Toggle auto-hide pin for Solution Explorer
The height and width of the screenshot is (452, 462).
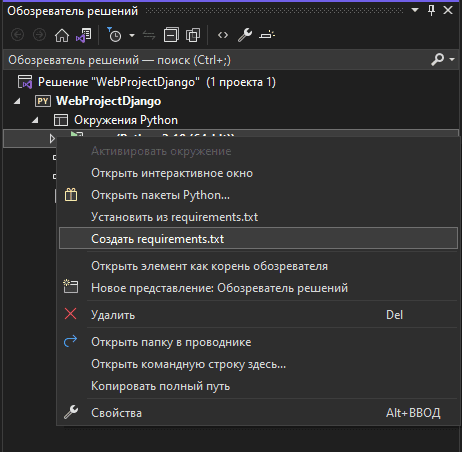432,10
